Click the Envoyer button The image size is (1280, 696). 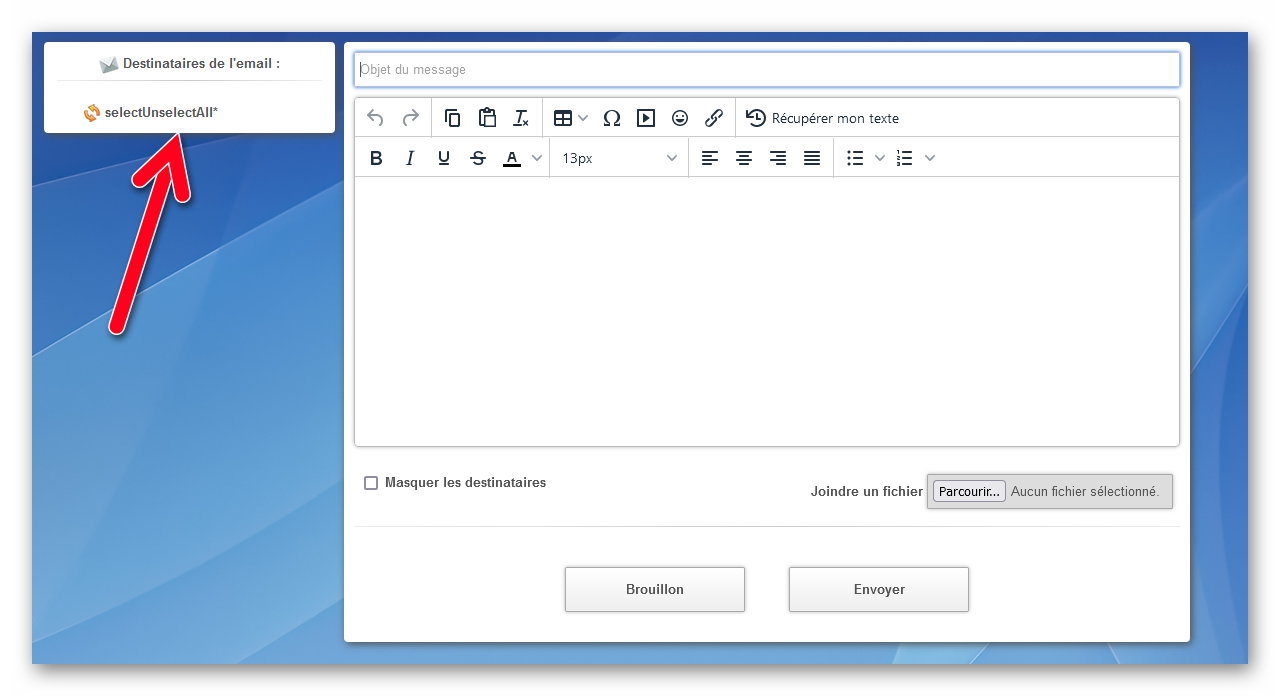click(x=878, y=589)
